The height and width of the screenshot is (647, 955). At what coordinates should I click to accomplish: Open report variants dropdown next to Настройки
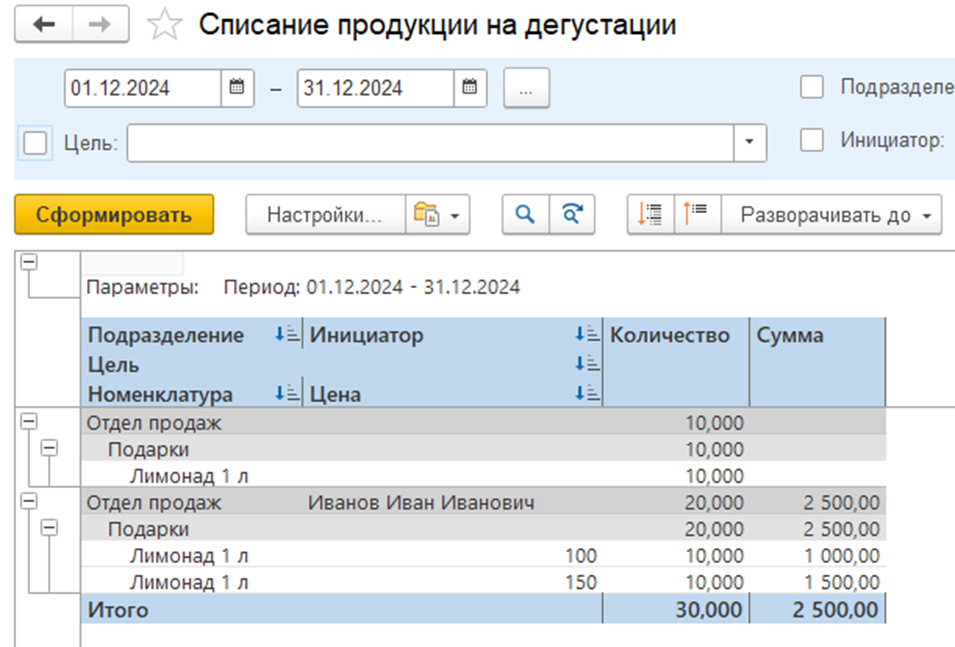click(x=437, y=214)
